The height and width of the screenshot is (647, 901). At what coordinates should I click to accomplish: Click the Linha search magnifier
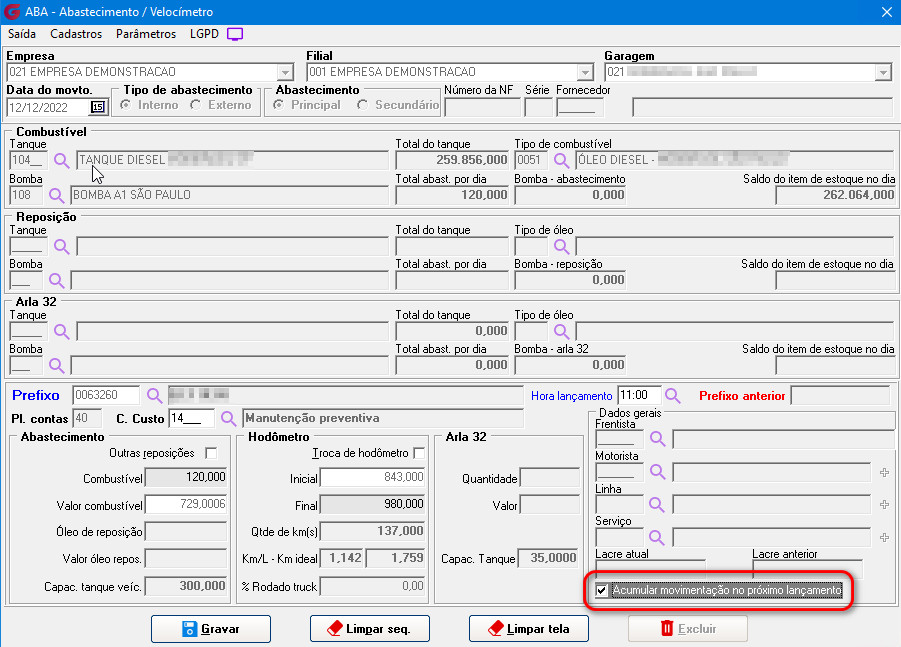coord(656,504)
